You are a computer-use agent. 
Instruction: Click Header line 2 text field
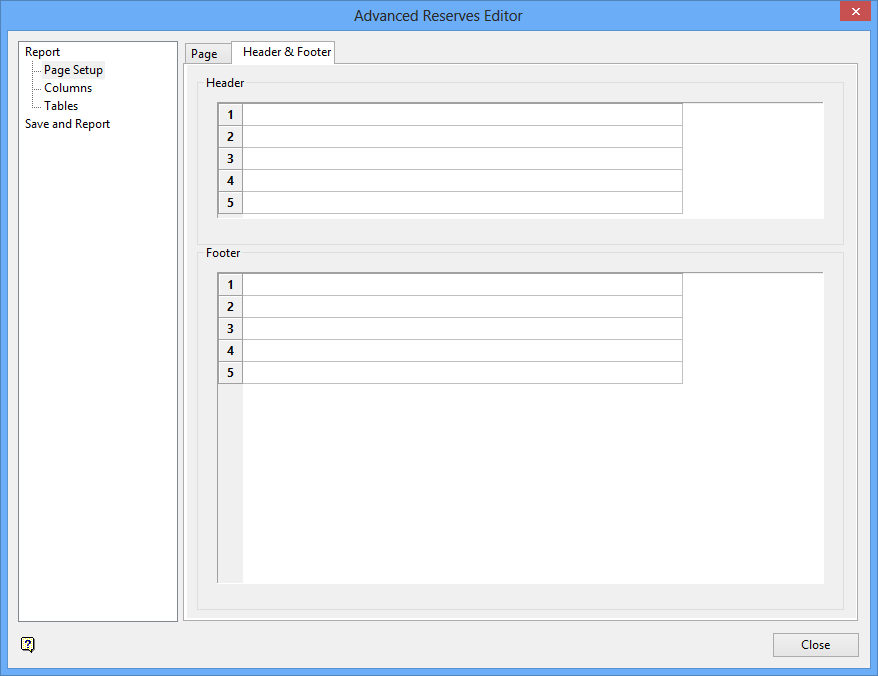click(463, 137)
